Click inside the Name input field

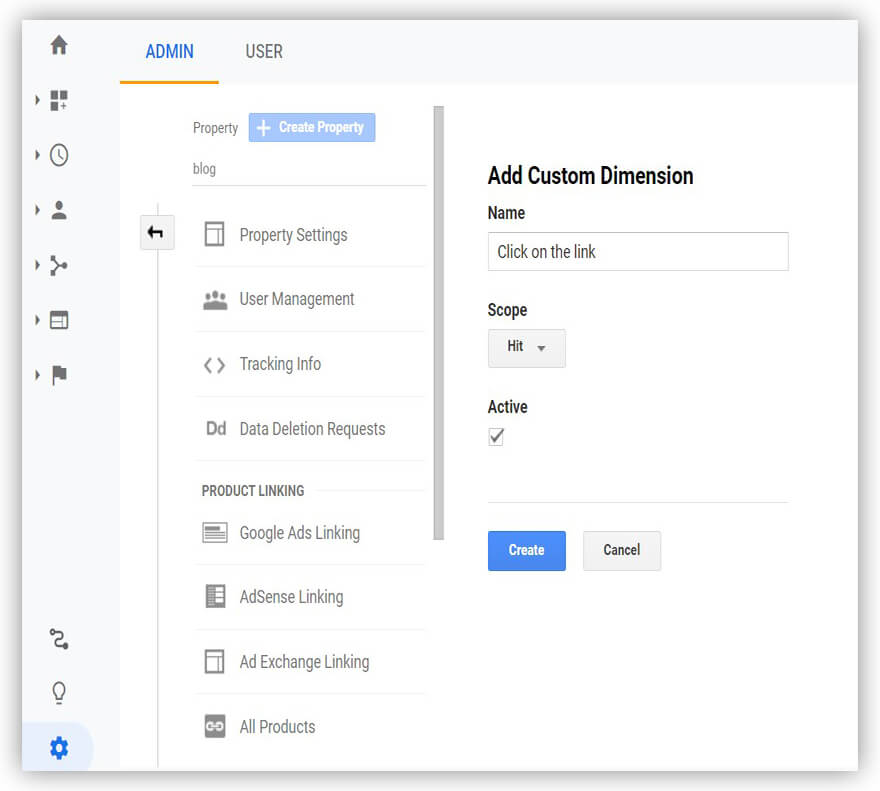pyautogui.click(x=637, y=252)
